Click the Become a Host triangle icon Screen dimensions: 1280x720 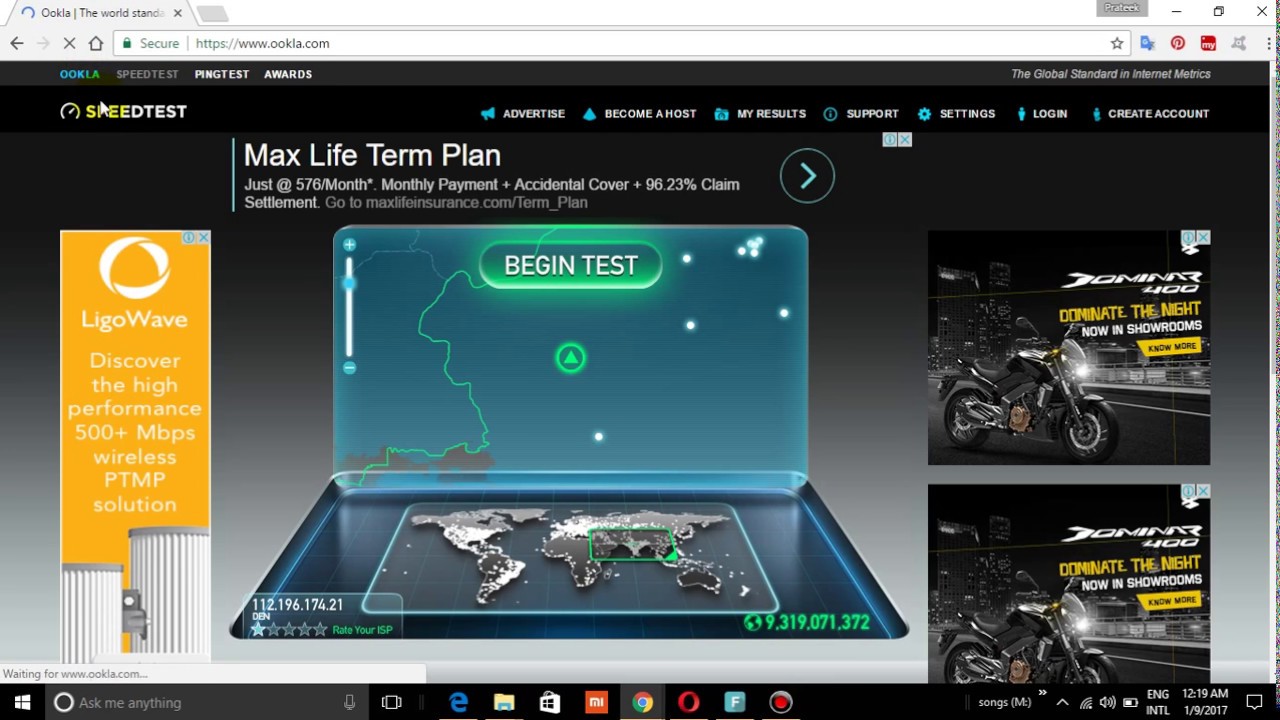coord(589,114)
